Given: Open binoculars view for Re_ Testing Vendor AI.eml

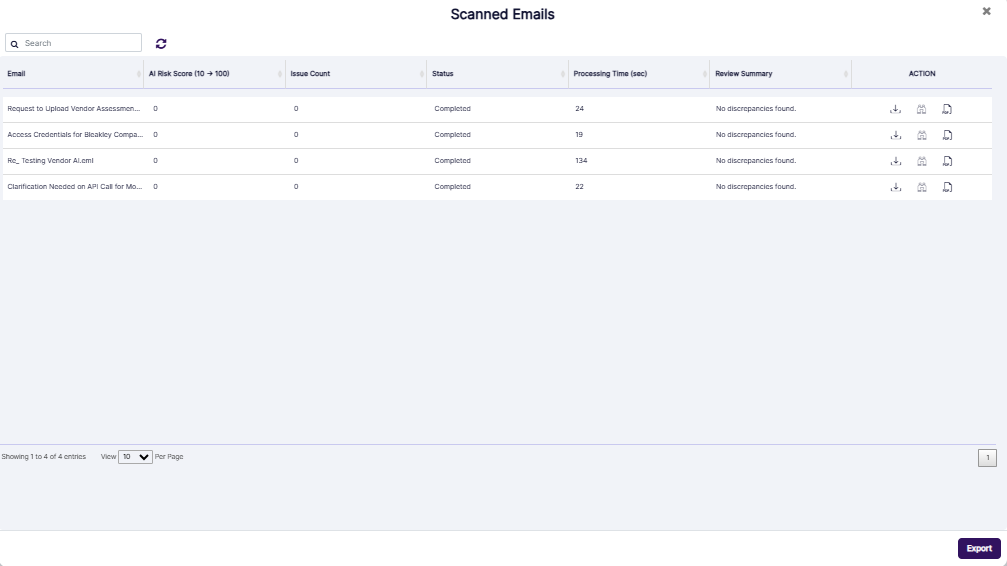Looking at the screenshot, I should [922, 161].
